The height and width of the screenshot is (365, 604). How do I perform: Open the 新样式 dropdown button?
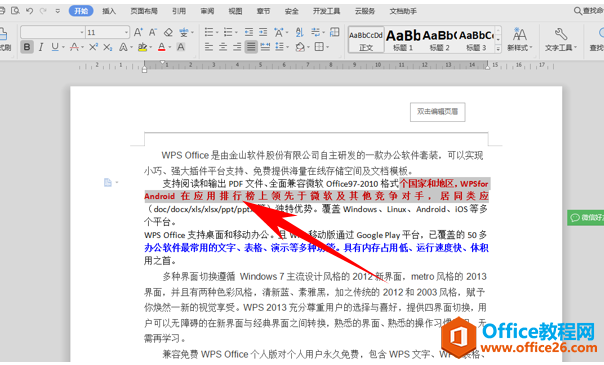coord(519,40)
